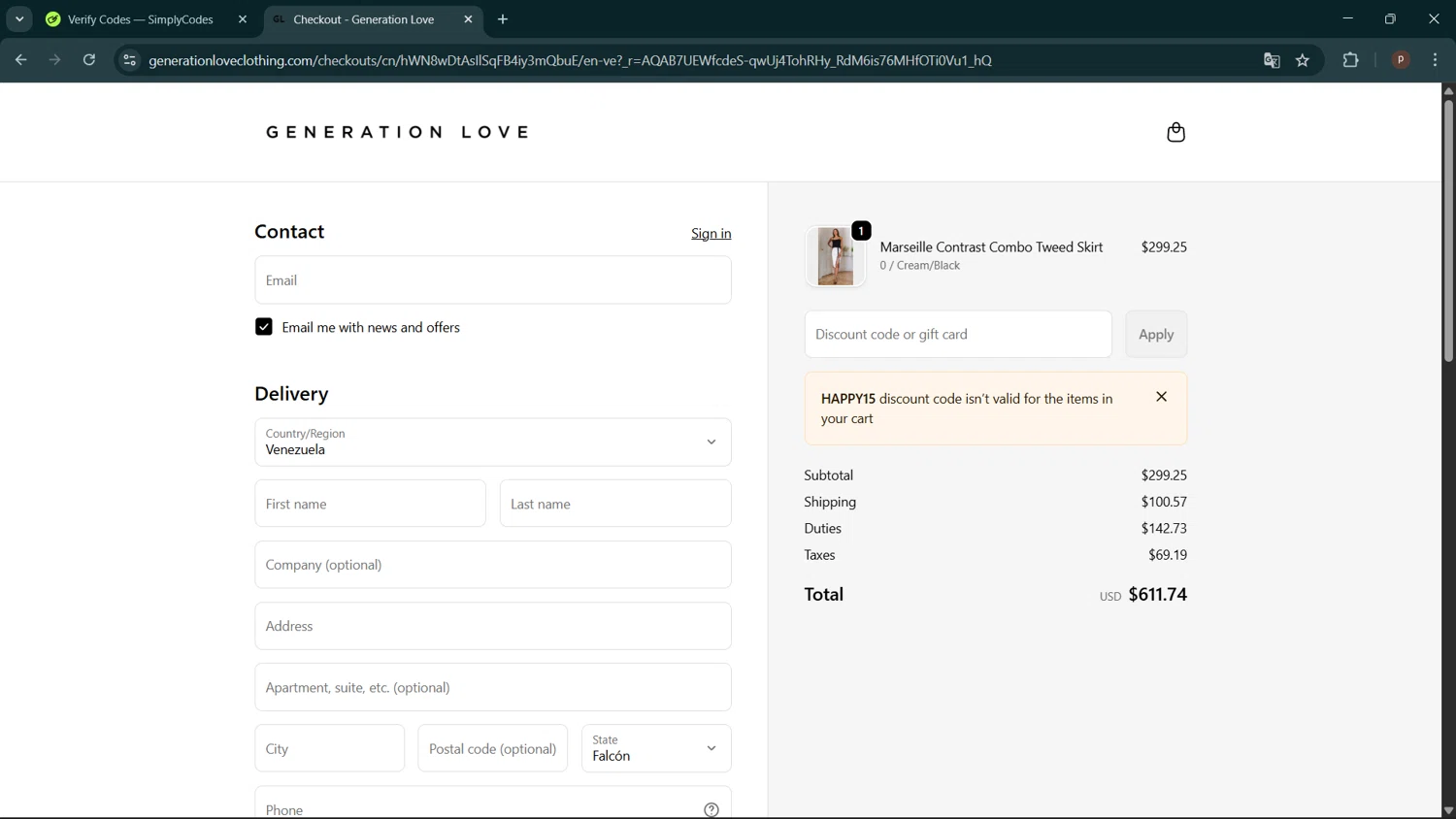Close the Checkout Generation Love tab
This screenshot has height=819, width=1456.
(x=468, y=19)
